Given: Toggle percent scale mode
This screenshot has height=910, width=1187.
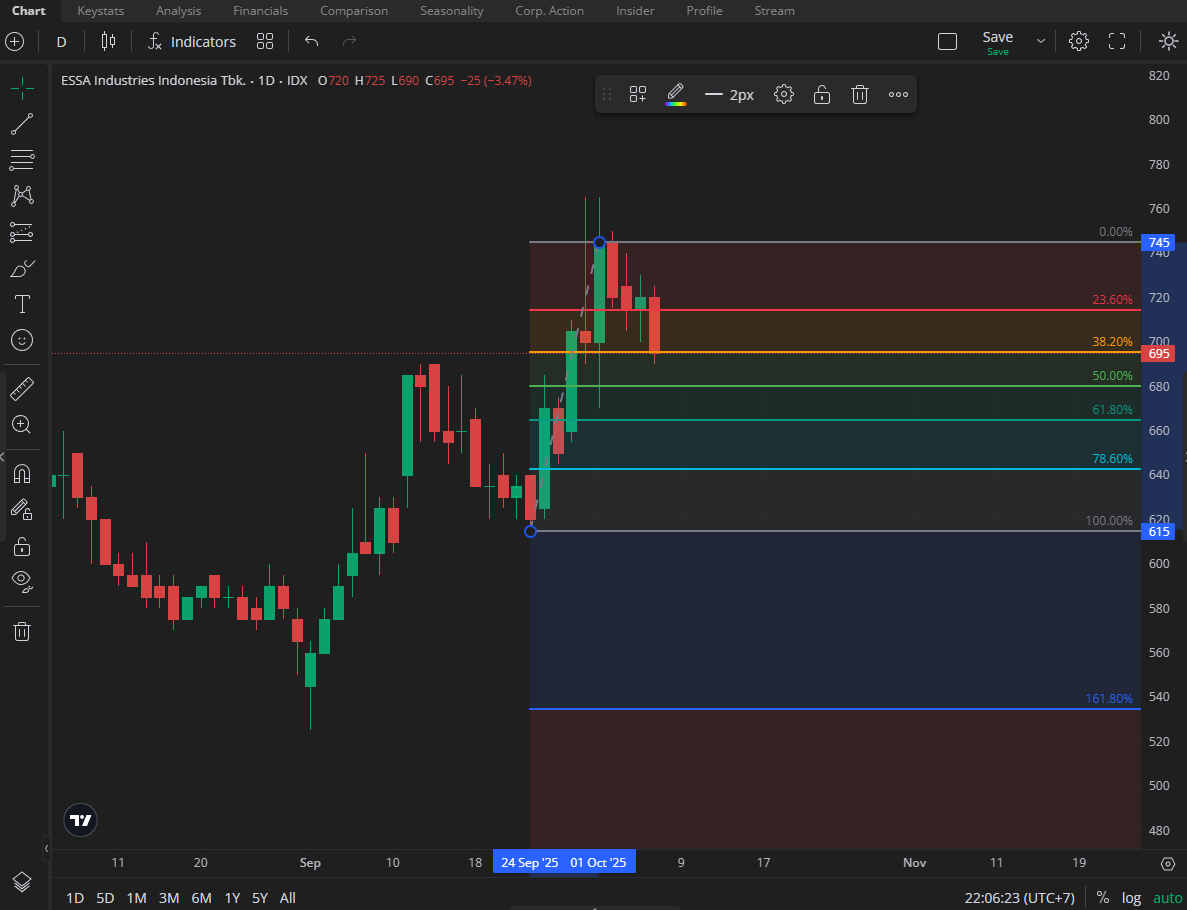Looking at the screenshot, I should click(x=1102, y=898).
